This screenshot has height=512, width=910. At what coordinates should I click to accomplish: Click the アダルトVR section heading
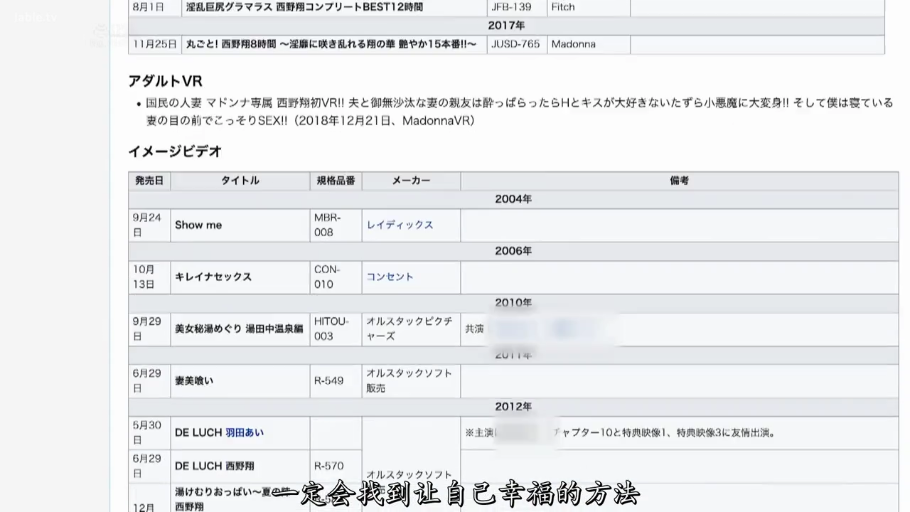click(x=166, y=81)
